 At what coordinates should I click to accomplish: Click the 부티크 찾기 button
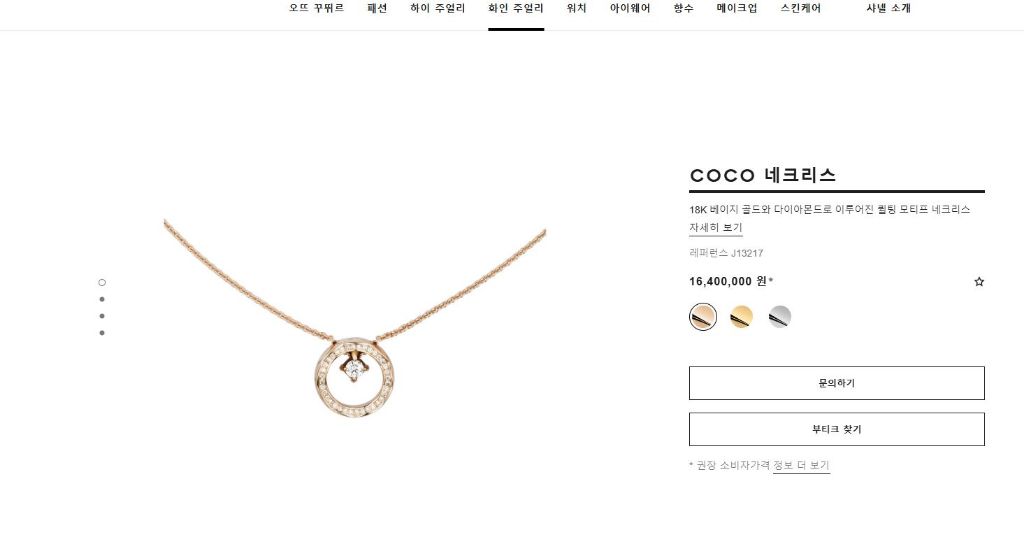[x=837, y=429]
